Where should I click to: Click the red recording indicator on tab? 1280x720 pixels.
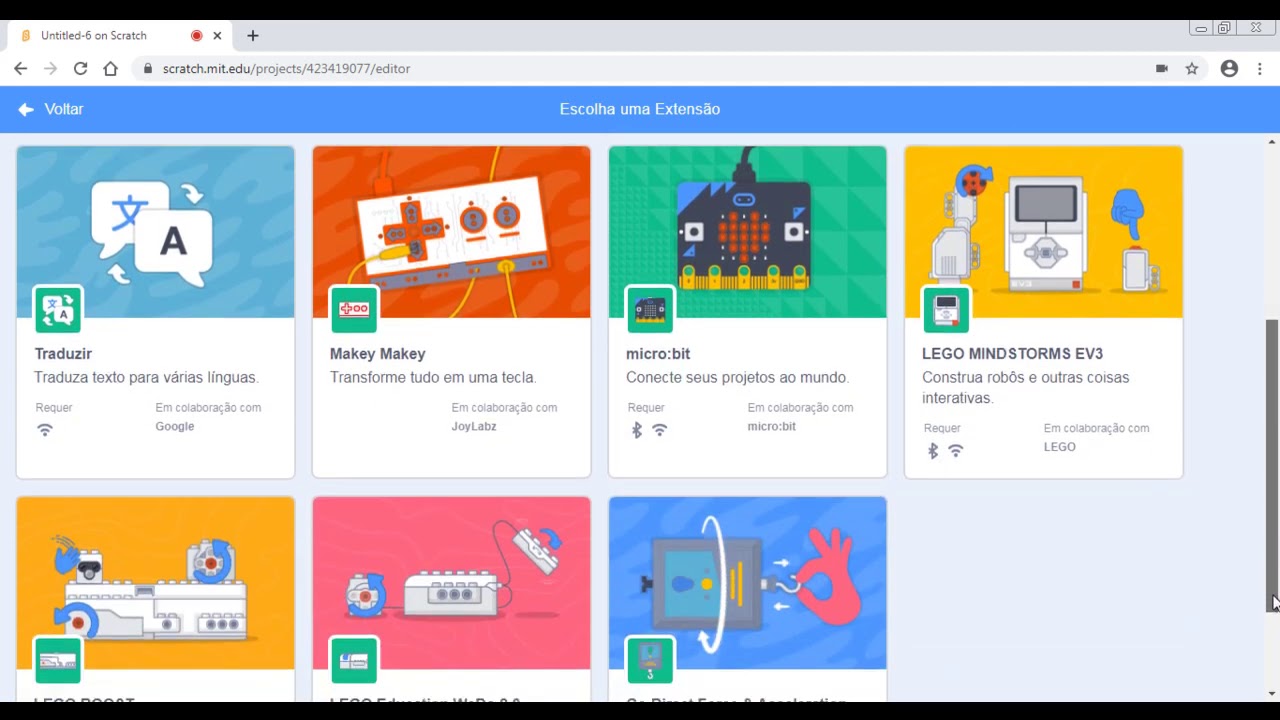[x=196, y=36]
